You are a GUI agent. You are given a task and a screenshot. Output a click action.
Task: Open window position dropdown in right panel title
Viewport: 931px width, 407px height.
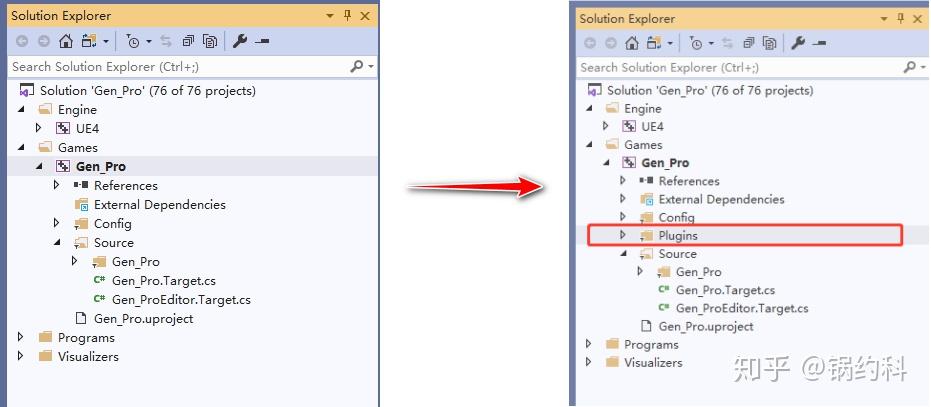pos(884,20)
